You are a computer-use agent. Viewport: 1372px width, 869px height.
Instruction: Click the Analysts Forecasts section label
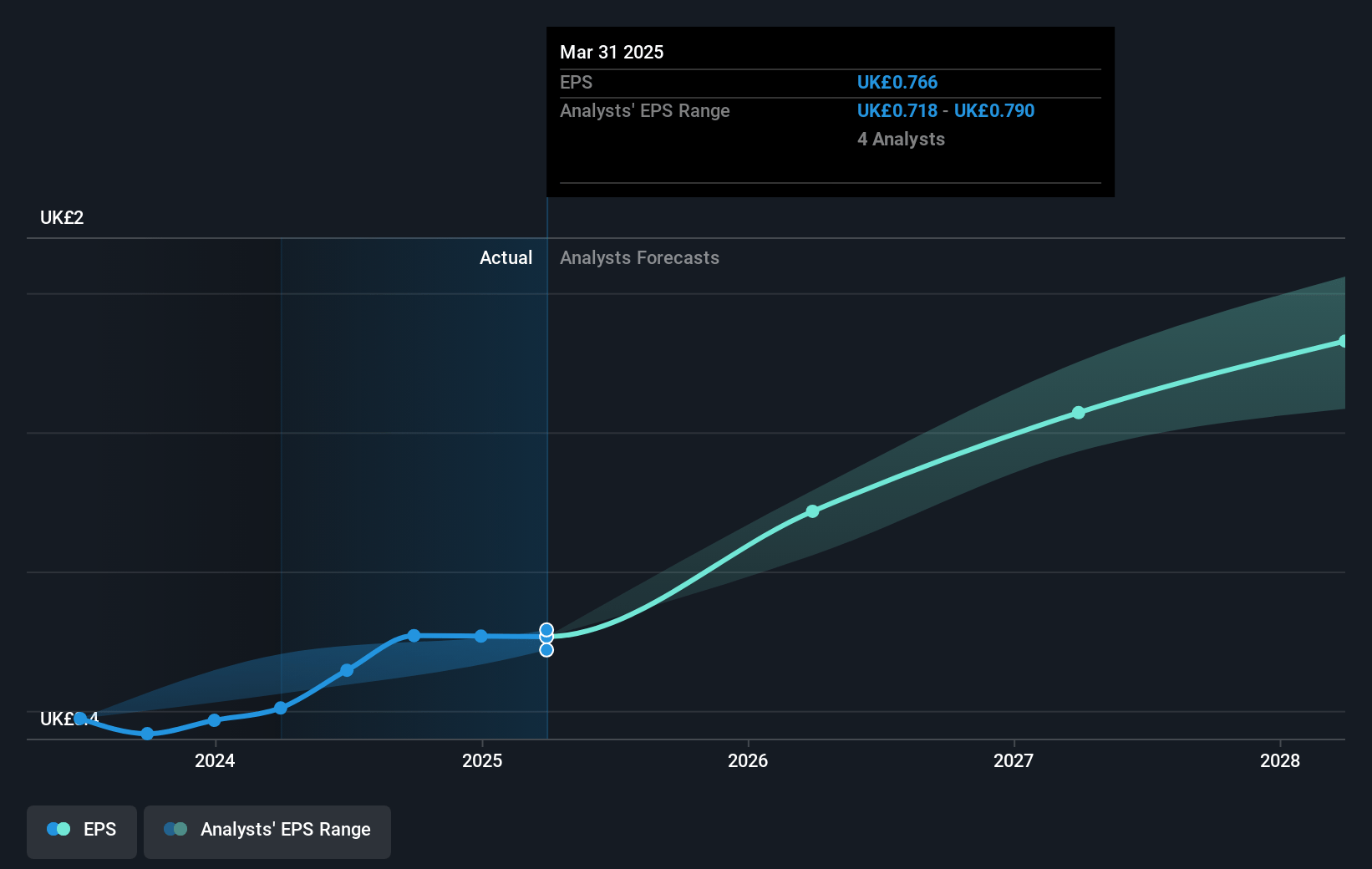[x=639, y=258]
